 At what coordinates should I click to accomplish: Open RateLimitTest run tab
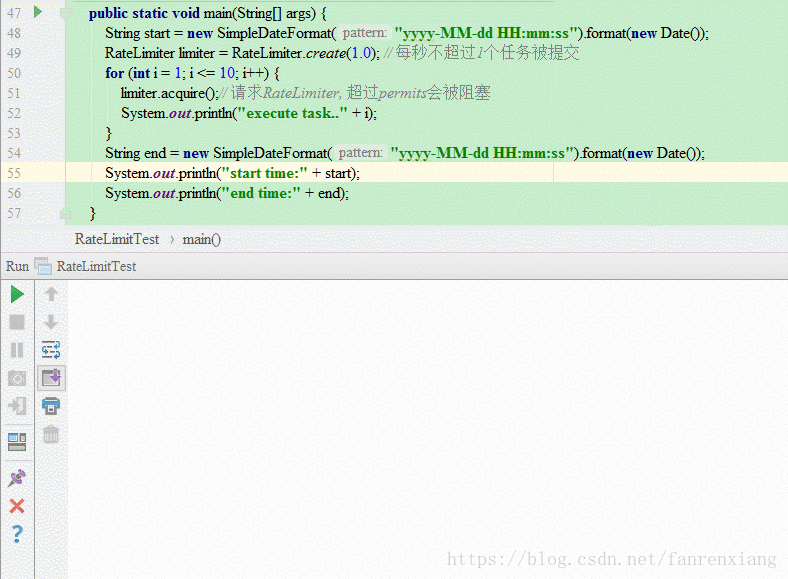(96, 266)
